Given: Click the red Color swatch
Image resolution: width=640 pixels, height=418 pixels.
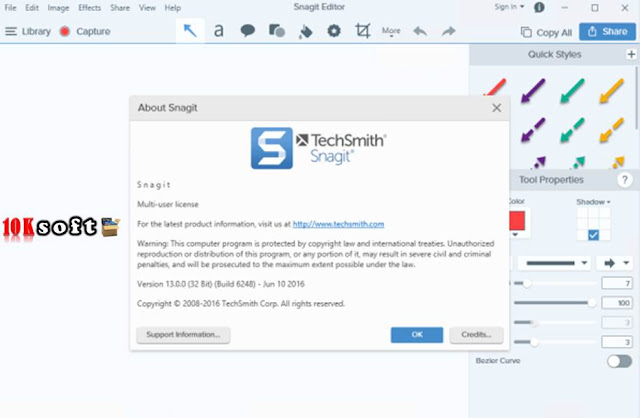Looking at the screenshot, I should tap(517, 220).
